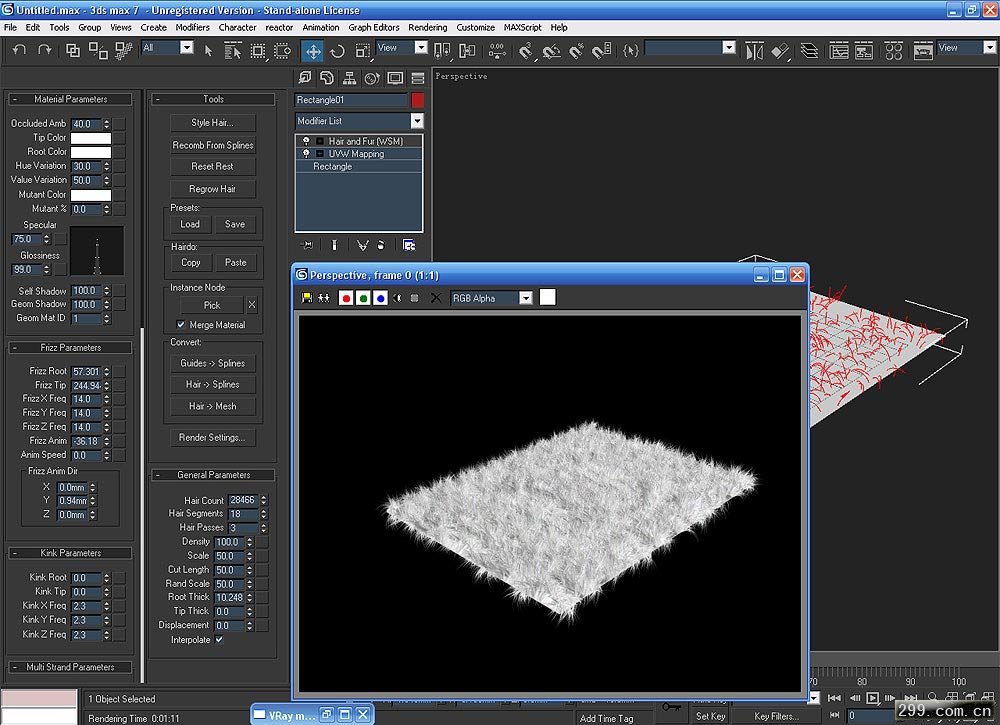The width and height of the screenshot is (1000, 725).
Task: Collapse the General Parameters rollout
Action: tap(213, 475)
